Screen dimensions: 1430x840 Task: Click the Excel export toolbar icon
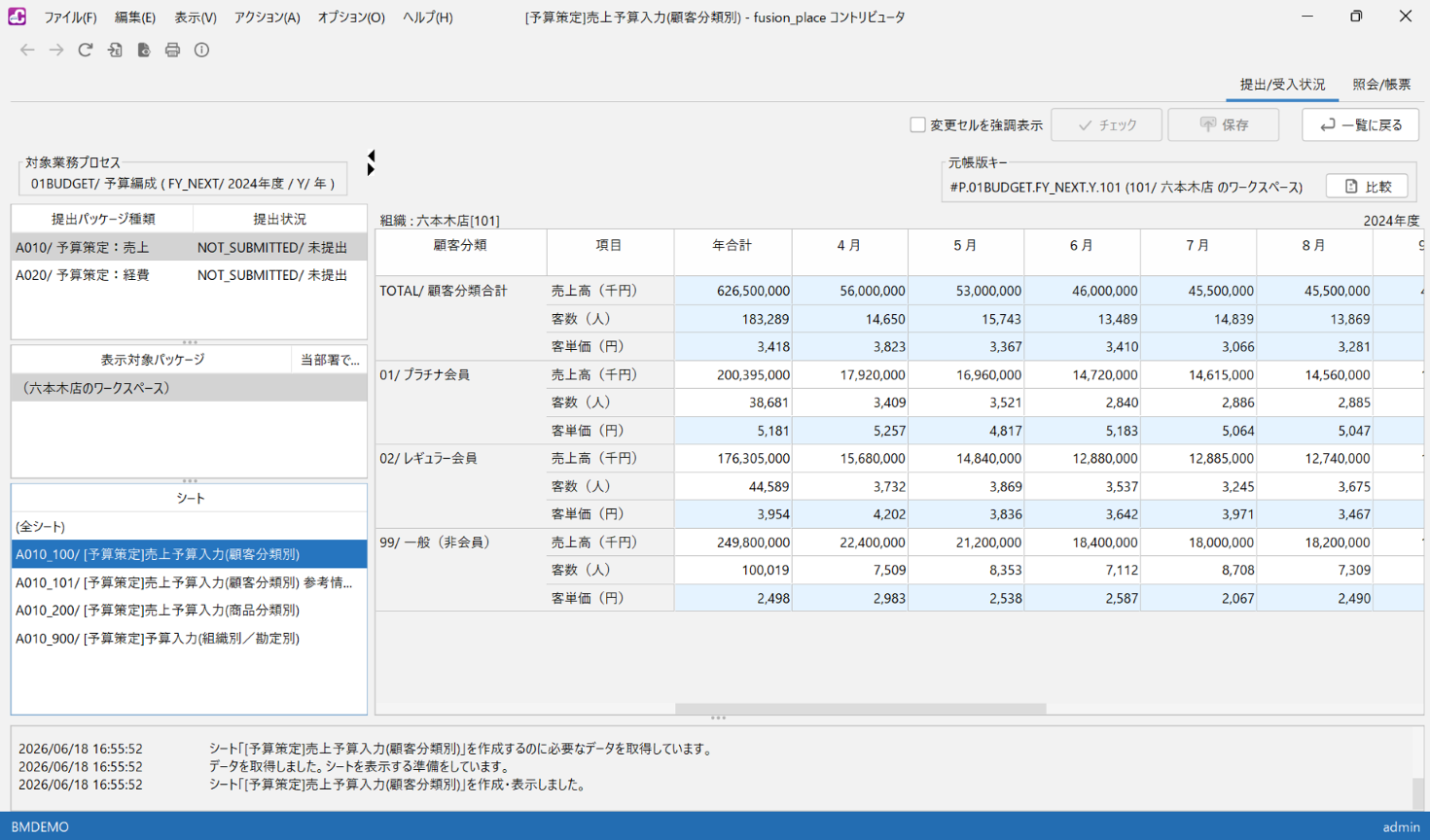pos(115,50)
